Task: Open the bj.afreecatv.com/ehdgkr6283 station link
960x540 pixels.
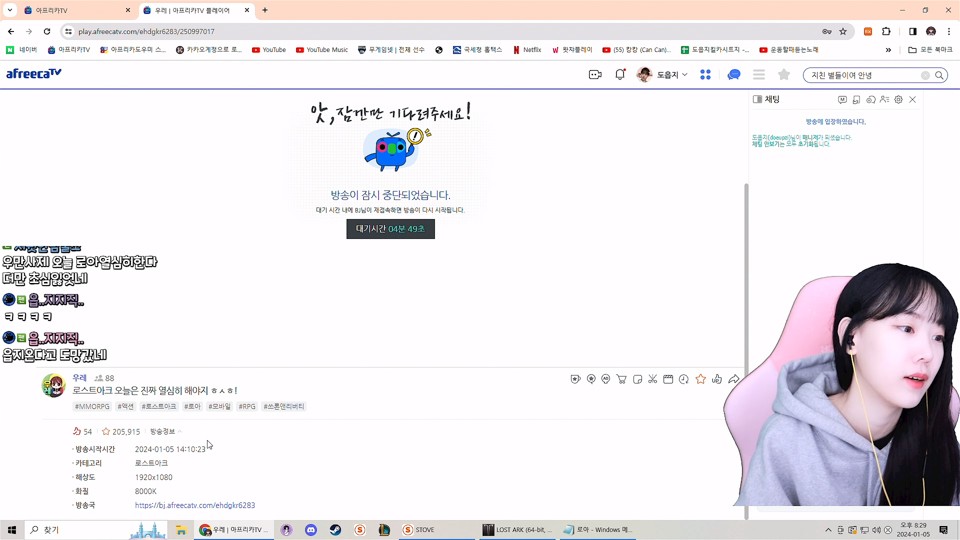Action: click(x=195, y=505)
